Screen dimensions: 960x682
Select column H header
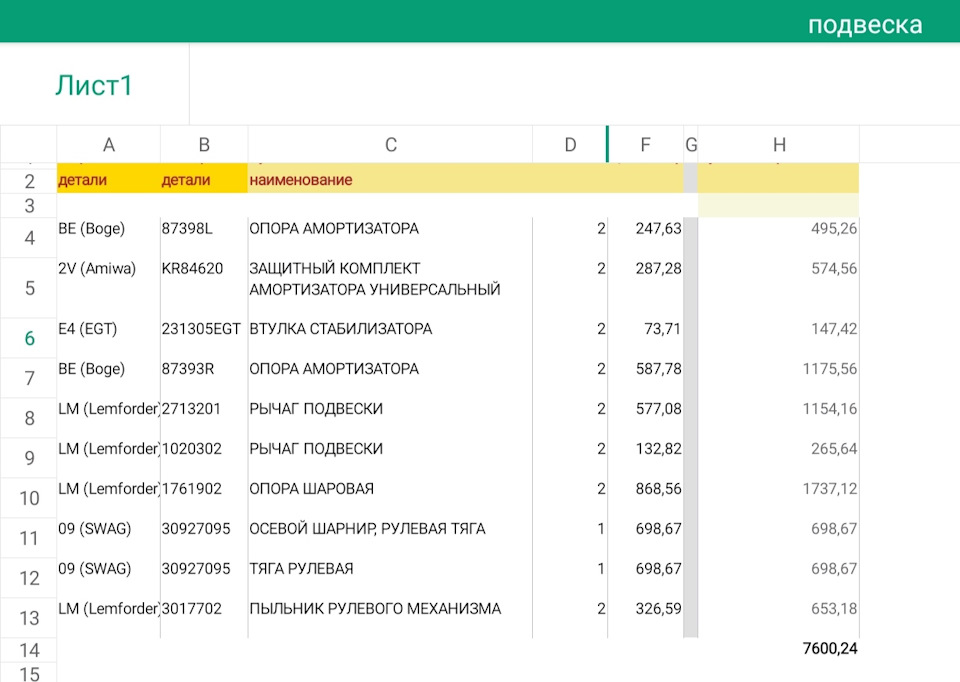(x=779, y=145)
